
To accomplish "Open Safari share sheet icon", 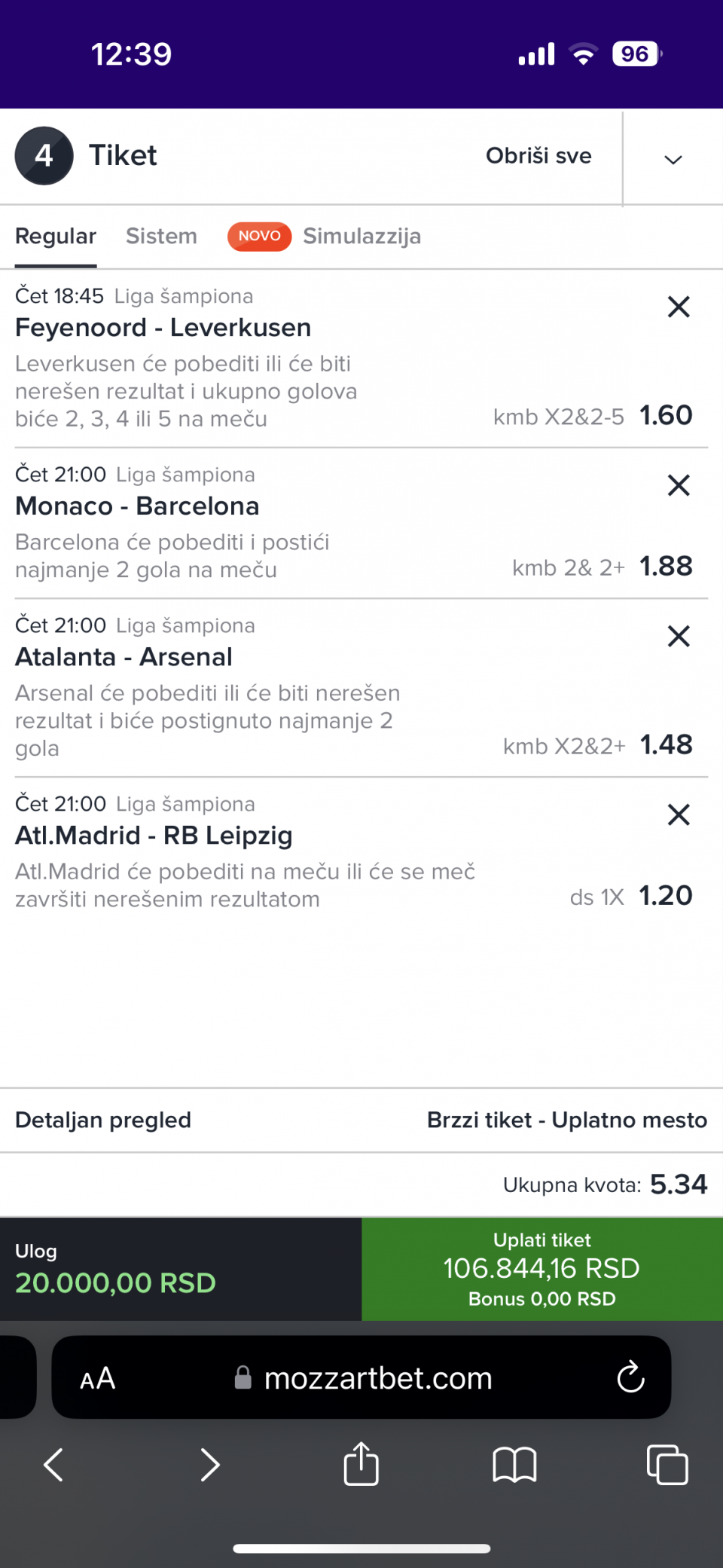I will [361, 1464].
